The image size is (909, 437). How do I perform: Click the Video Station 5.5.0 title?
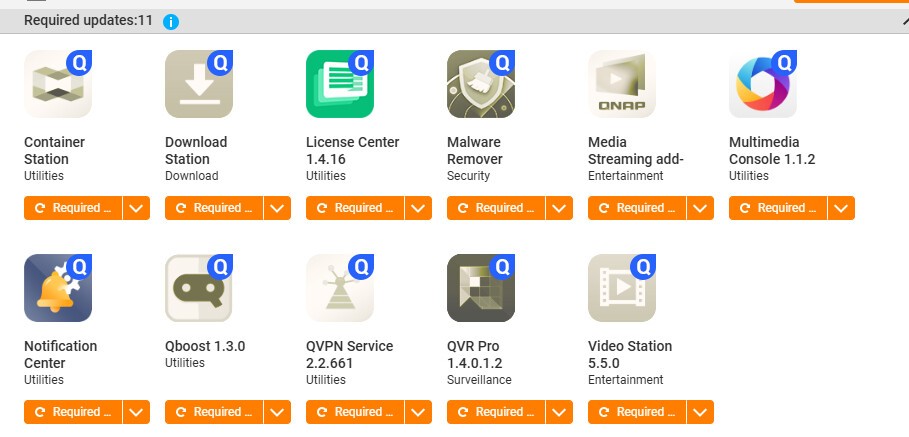(x=630, y=355)
